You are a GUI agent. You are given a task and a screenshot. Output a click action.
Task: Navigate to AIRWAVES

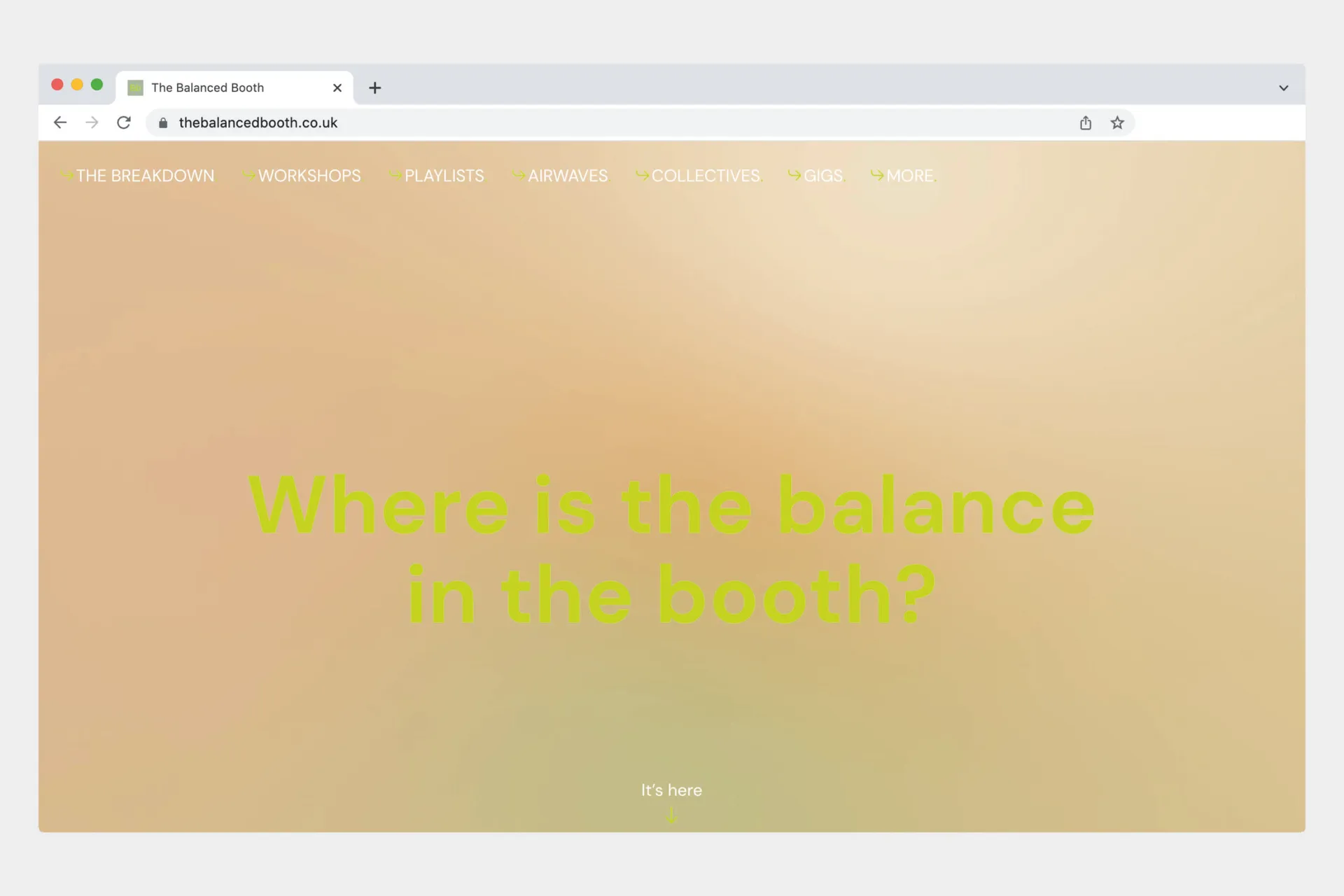(567, 176)
